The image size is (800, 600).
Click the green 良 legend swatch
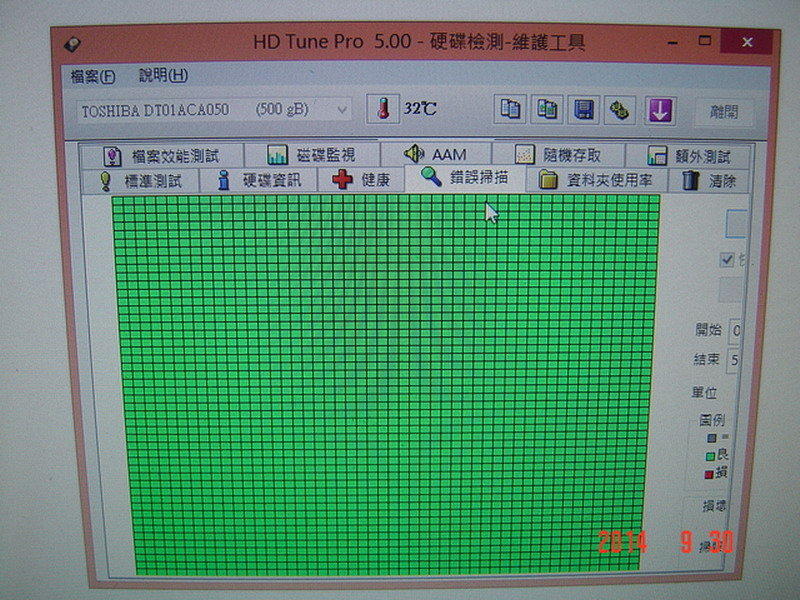[x=710, y=456]
